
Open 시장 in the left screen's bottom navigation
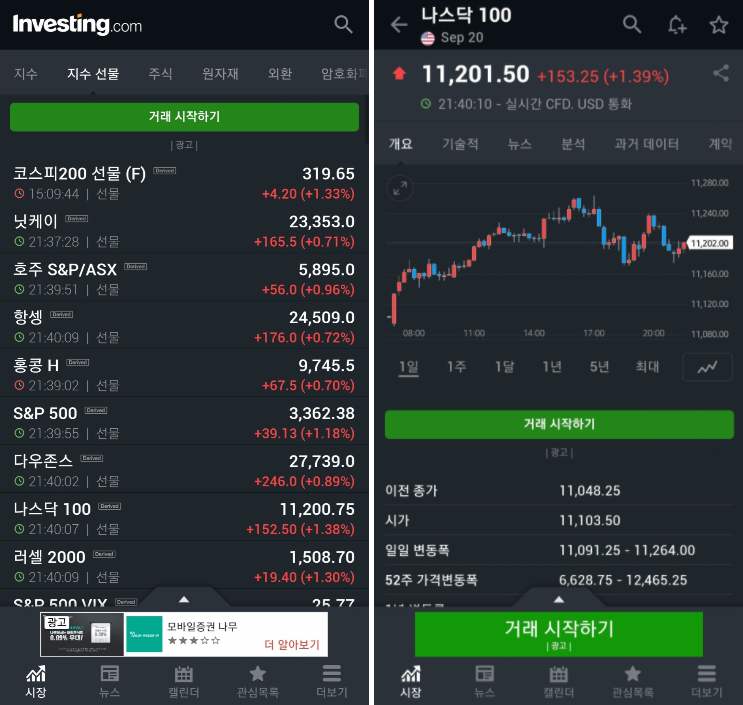pos(36,681)
